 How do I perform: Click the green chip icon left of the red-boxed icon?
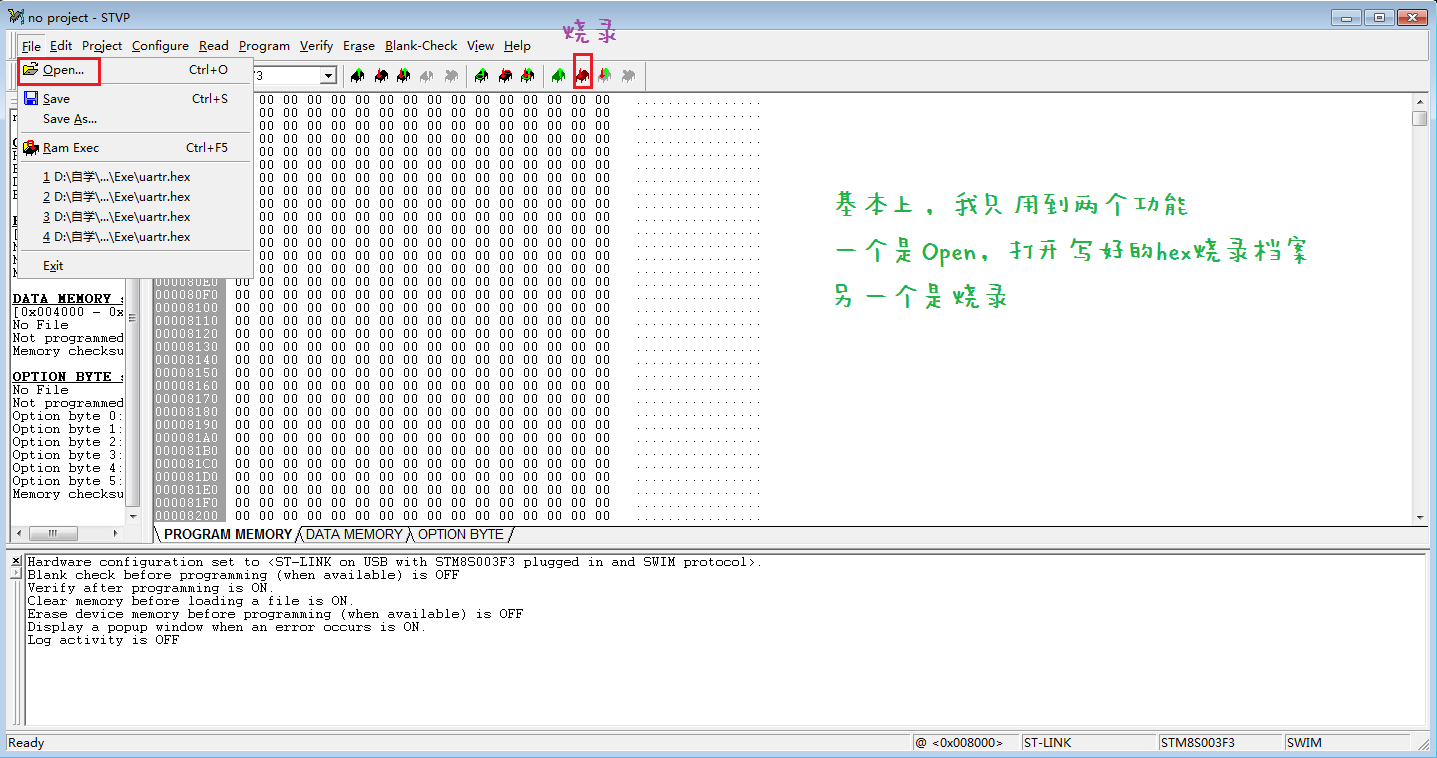(x=558, y=76)
